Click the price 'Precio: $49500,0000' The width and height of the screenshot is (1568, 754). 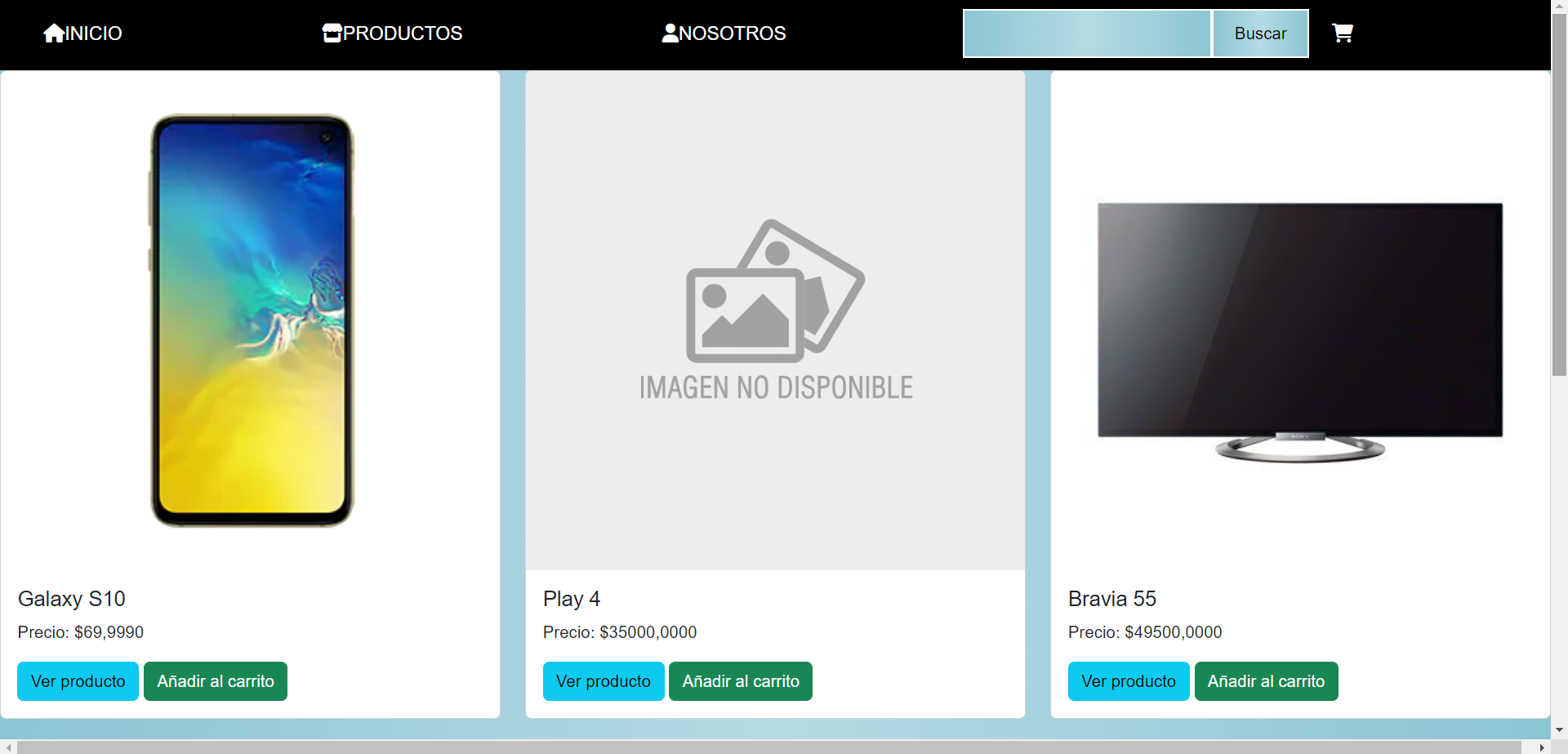tap(1145, 632)
